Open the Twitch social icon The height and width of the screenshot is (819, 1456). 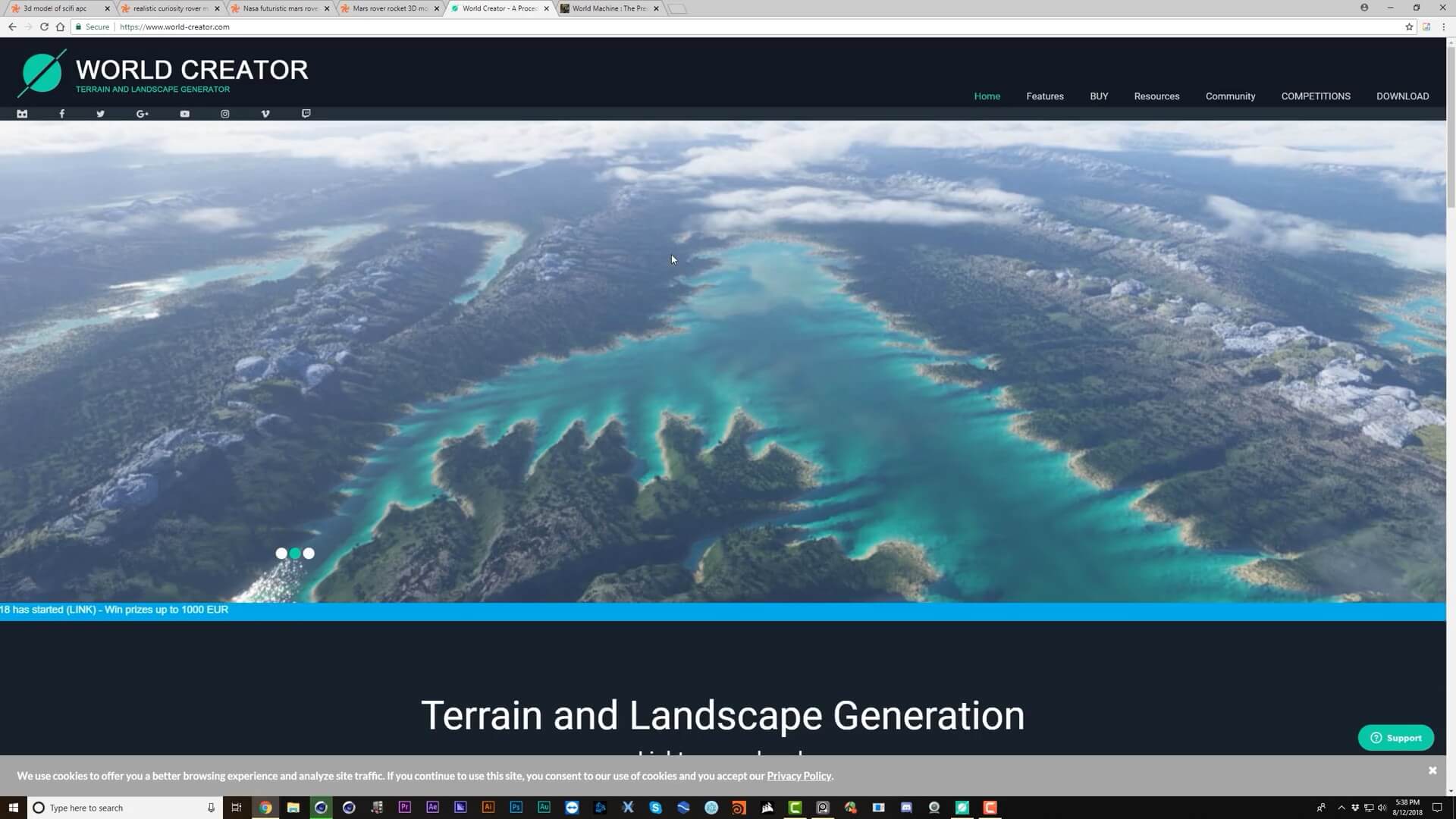(306, 114)
